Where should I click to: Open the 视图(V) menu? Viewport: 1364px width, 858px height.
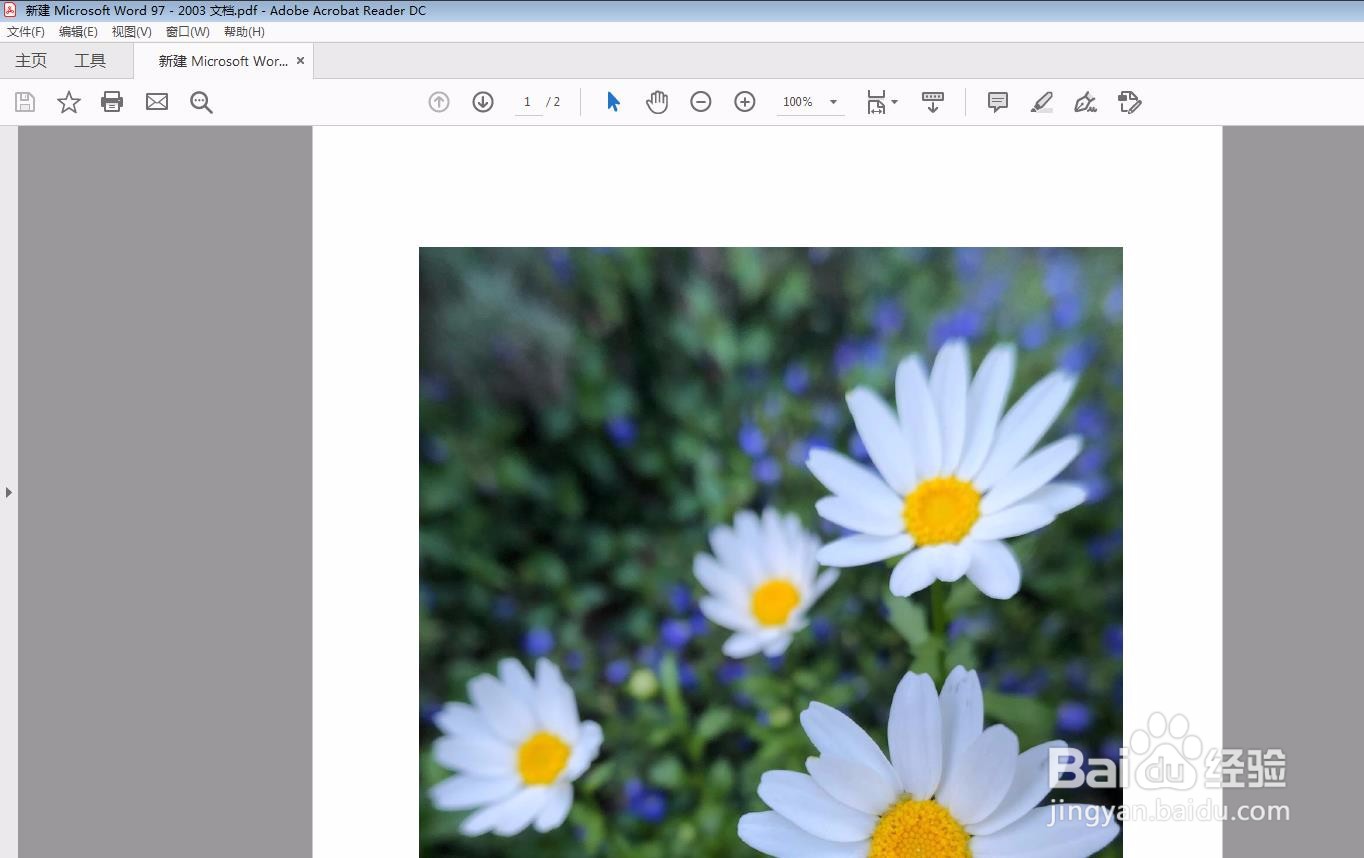tap(132, 32)
